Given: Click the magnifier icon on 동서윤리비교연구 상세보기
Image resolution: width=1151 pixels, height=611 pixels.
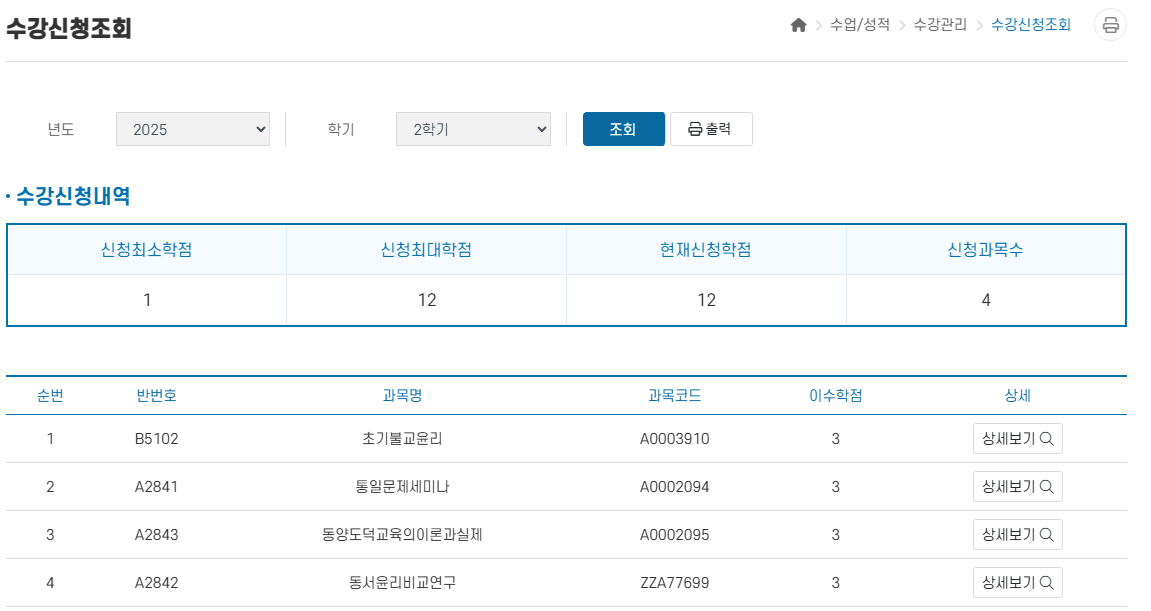Looking at the screenshot, I should click(1048, 582).
